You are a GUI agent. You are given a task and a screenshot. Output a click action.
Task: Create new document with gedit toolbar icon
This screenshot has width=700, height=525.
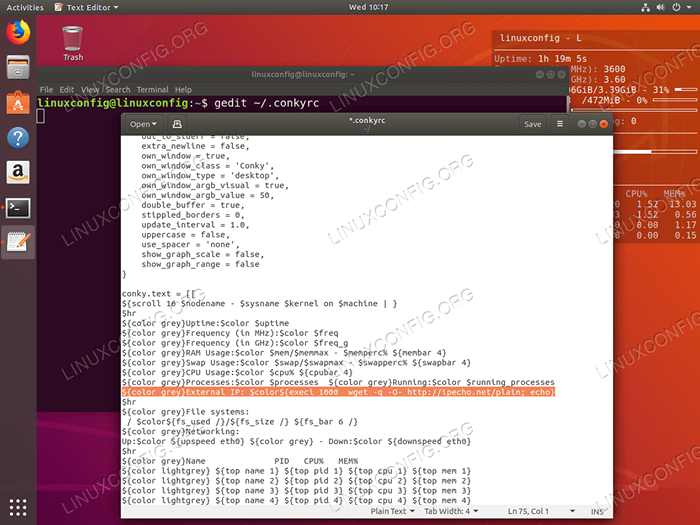[x=178, y=124]
